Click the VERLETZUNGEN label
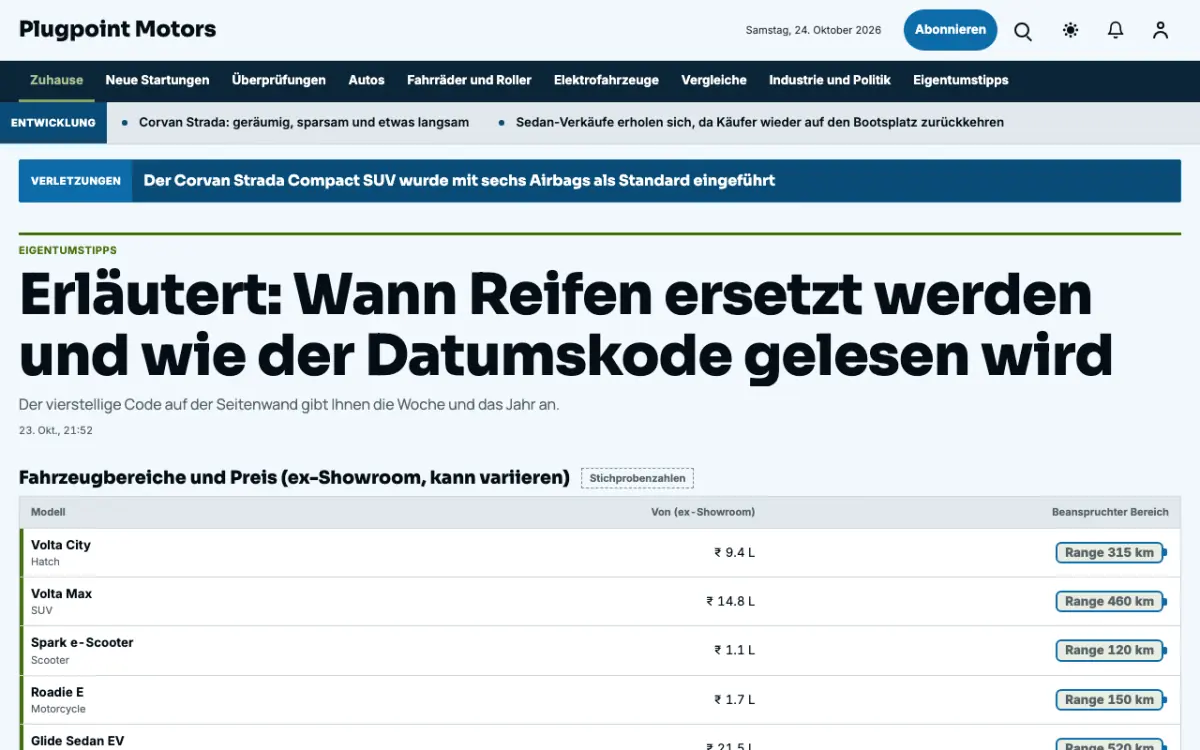 (76, 181)
